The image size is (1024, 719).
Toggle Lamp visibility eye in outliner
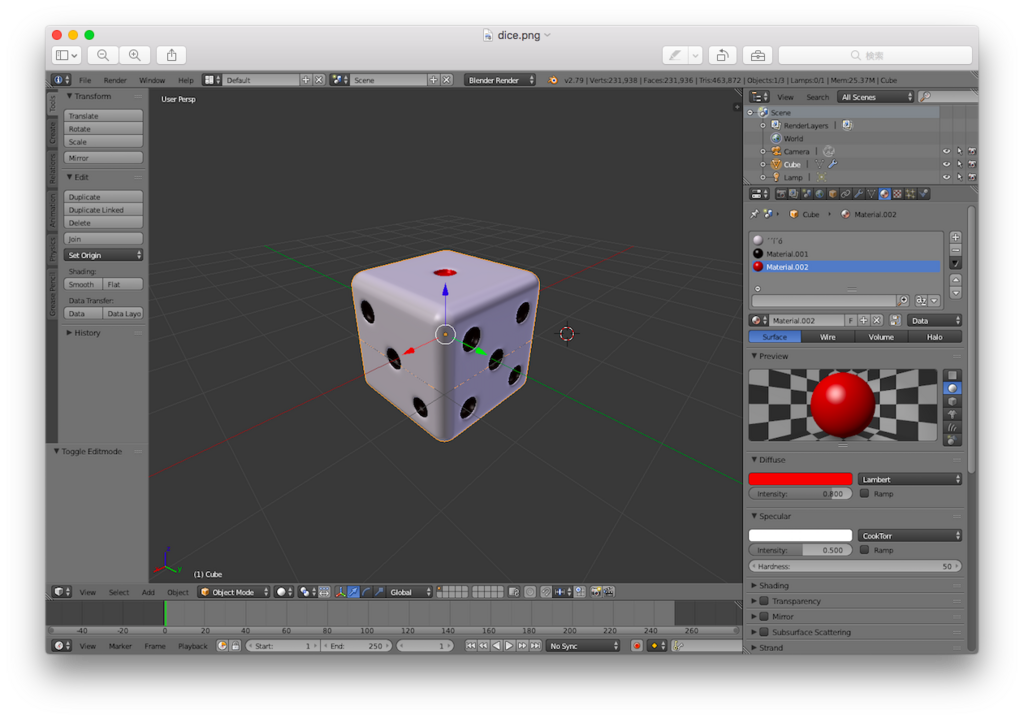pyautogui.click(x=946, y=178)
